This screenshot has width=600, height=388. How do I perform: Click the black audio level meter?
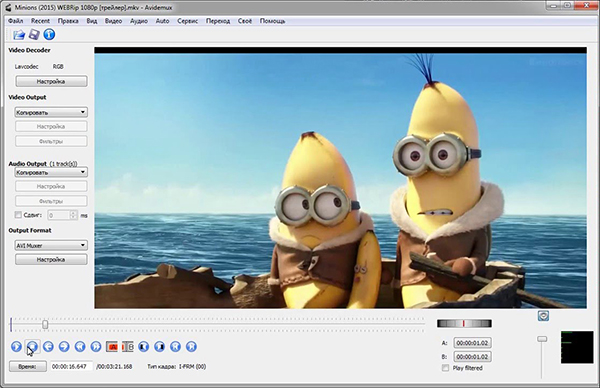pos(577,347)
